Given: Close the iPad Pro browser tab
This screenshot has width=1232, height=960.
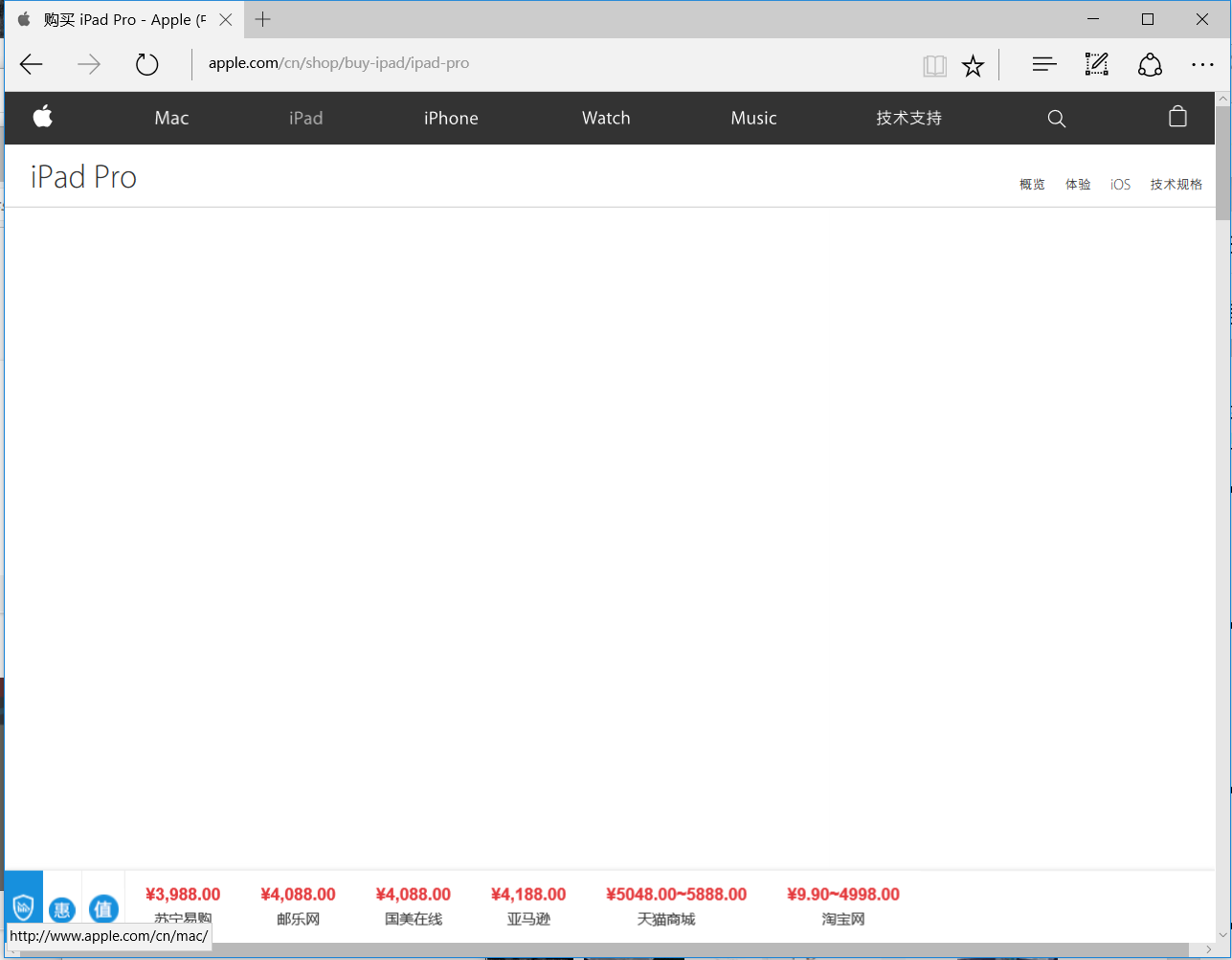Looking at the screenshot, I should 225,19.
